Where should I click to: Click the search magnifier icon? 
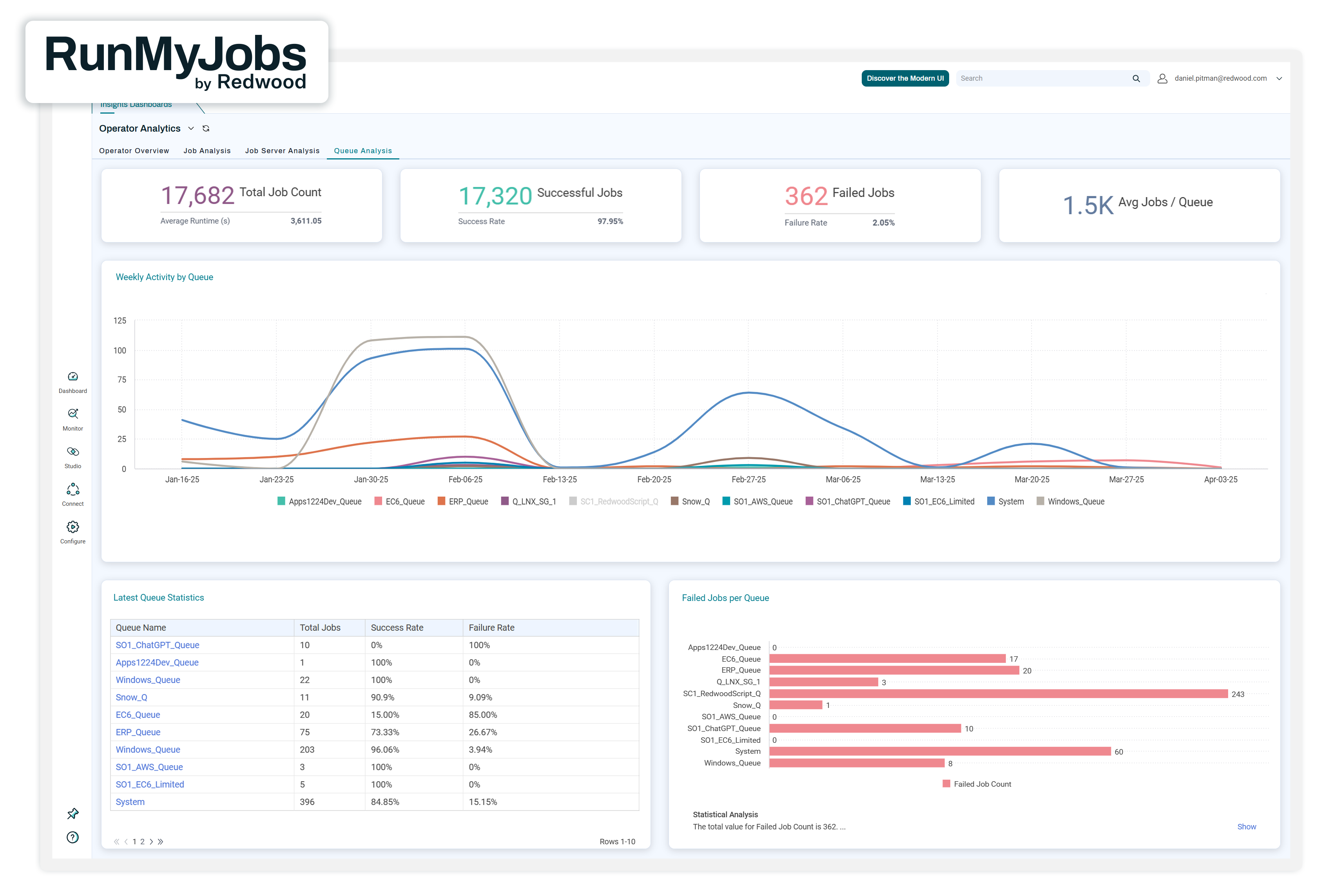[1136, 79]
